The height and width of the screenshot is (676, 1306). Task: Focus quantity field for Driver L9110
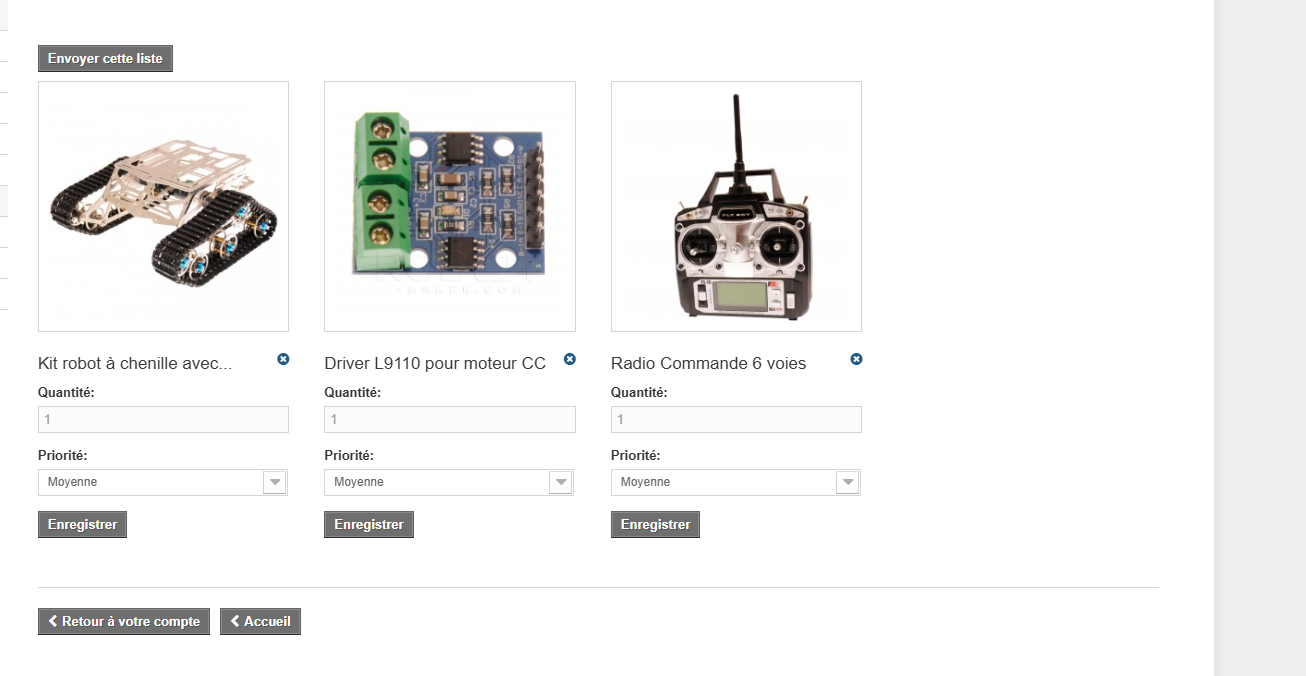450,420
